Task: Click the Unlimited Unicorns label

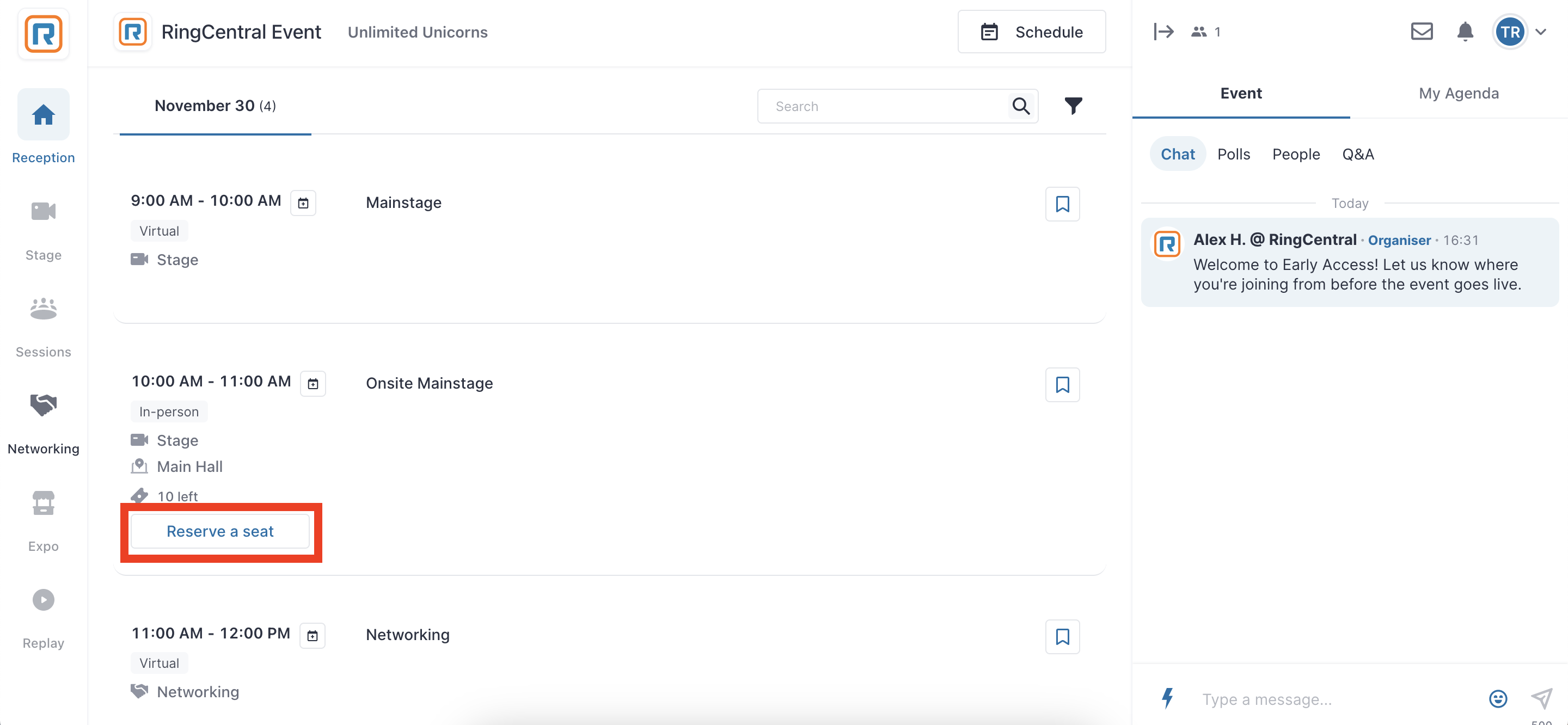Action: click(x=418, y=32)
